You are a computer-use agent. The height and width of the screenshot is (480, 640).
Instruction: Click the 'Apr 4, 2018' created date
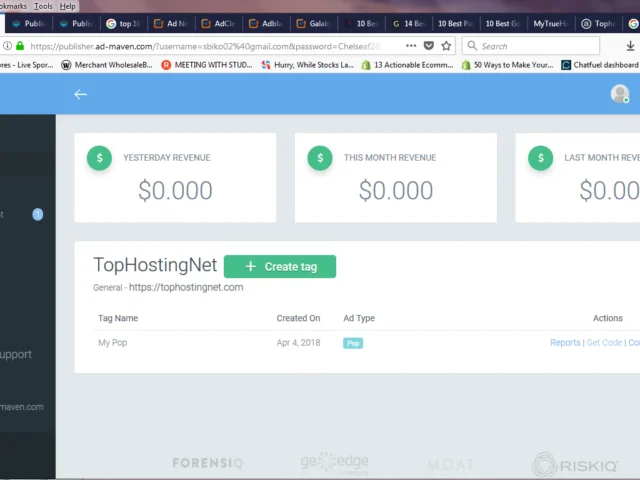click(x=298, y=342)
